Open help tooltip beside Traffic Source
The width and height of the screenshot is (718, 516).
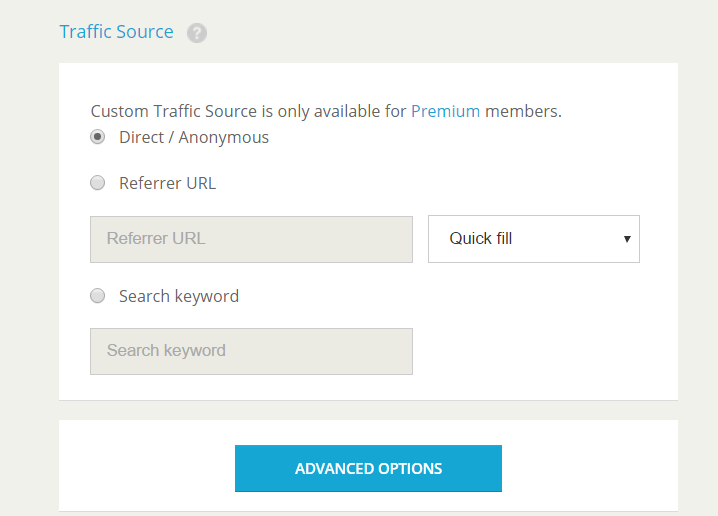(197, 33)
